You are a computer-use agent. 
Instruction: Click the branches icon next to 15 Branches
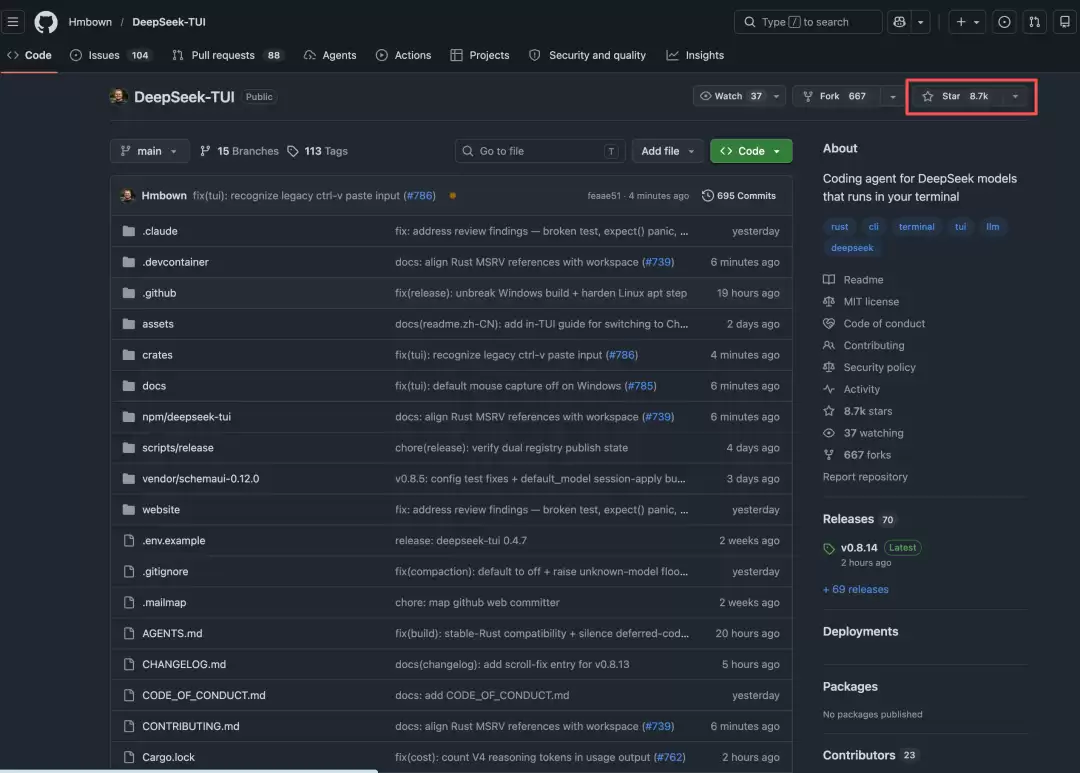205,151
